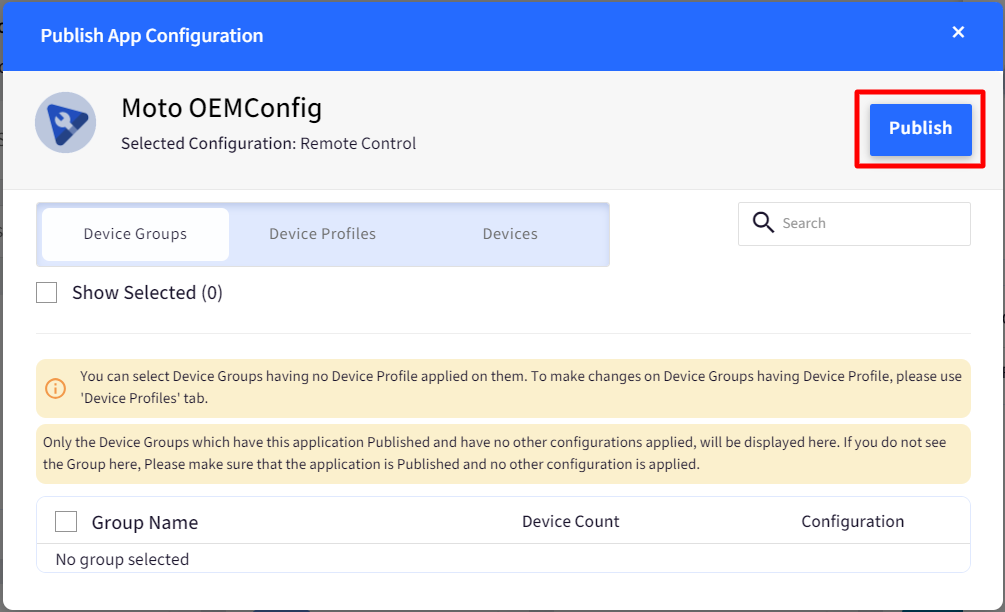Screen dimensions: 1005x612
Task: Open the Device Profiles tab
Action: [x=322, y=234]
